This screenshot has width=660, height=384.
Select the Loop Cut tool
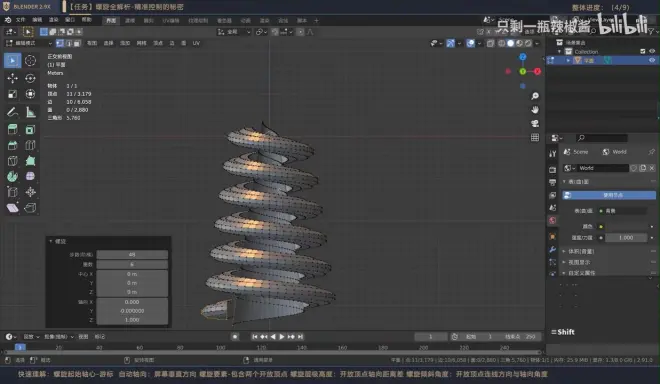[x=30, y=145]
